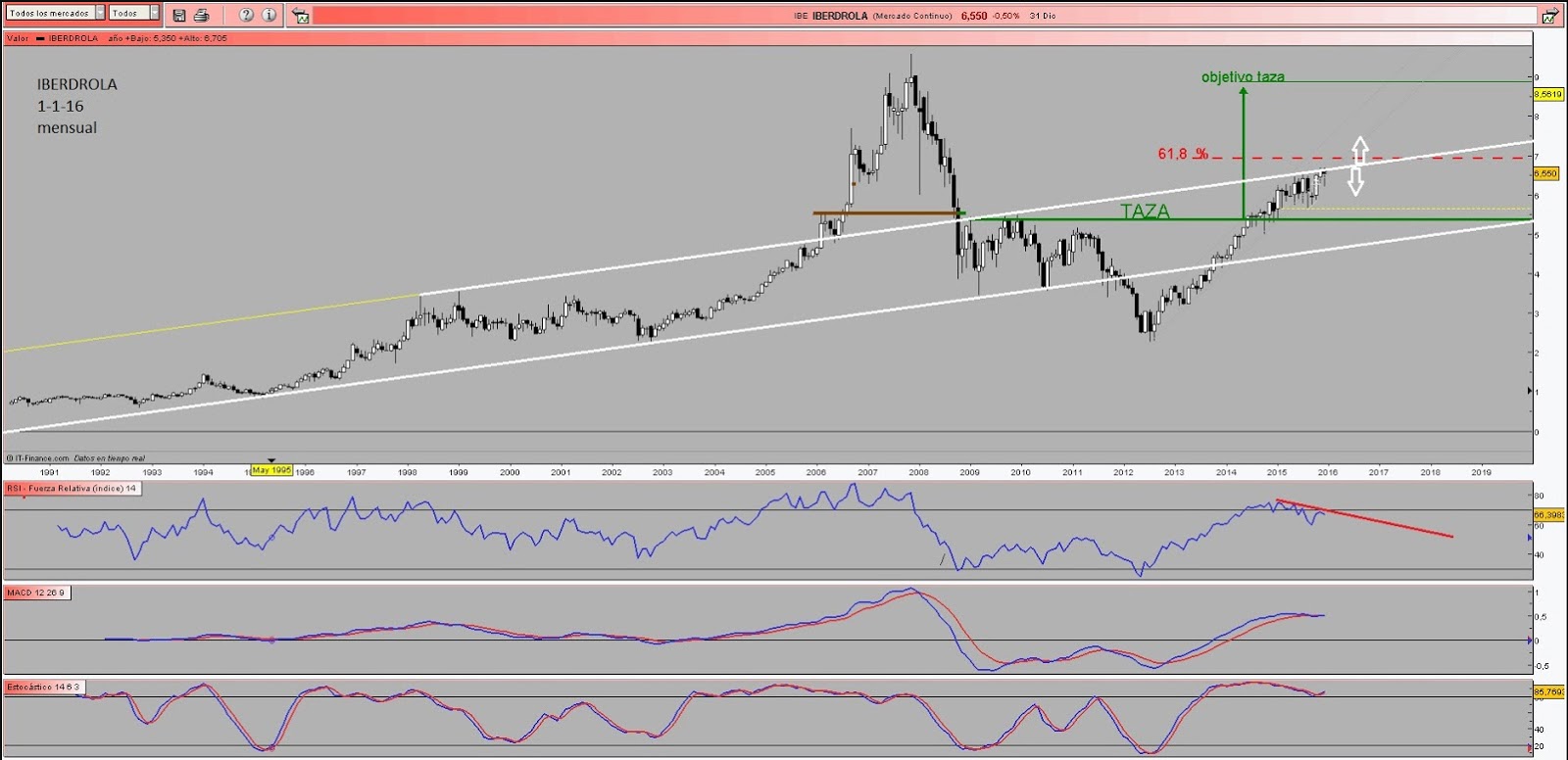Screen dimensions: 1568x760
Task: Click the RSI value tag 66,3983
Action: click(x=1549, y=514)
